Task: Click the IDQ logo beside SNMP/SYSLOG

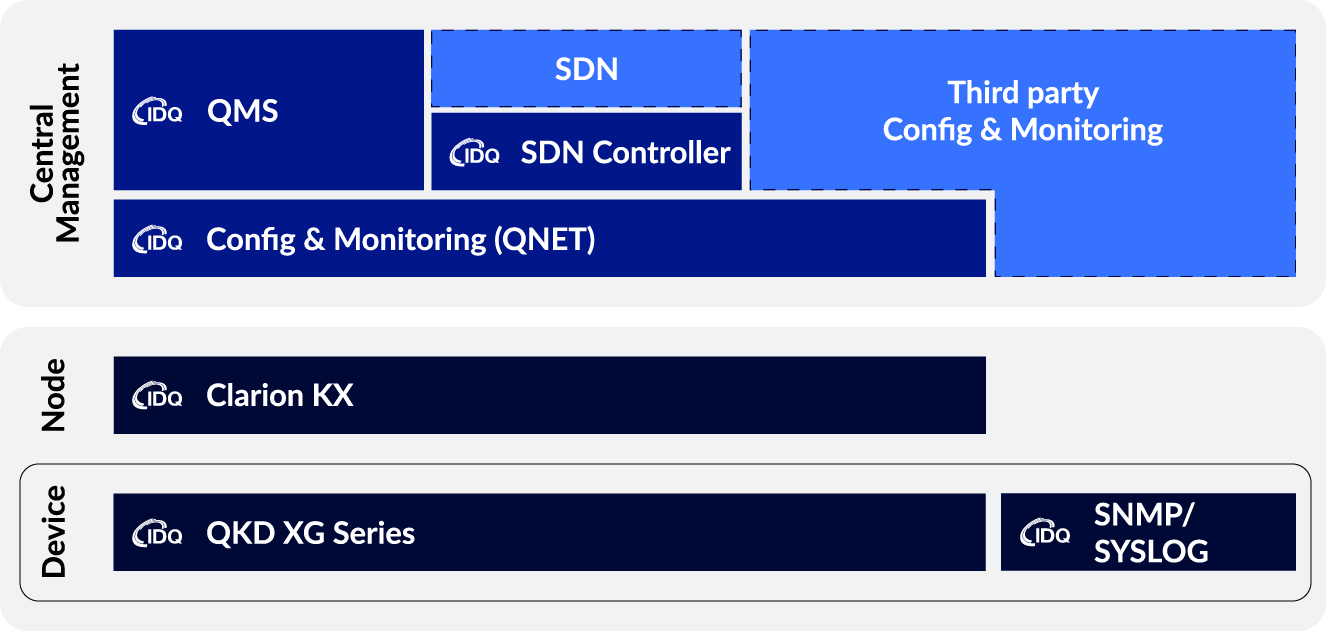Action: [x=1045, y=534]
